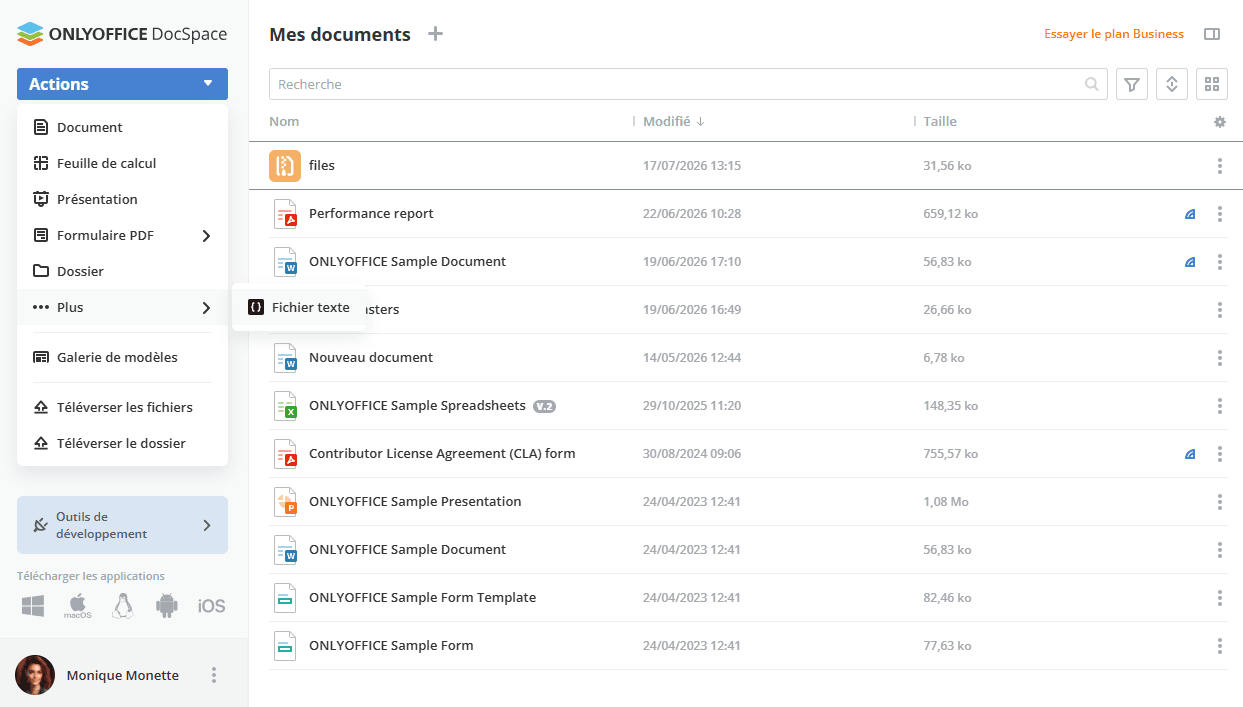Sort by Modifié column header
This screenshot has height=707, width=1243.
click(674, 122)
